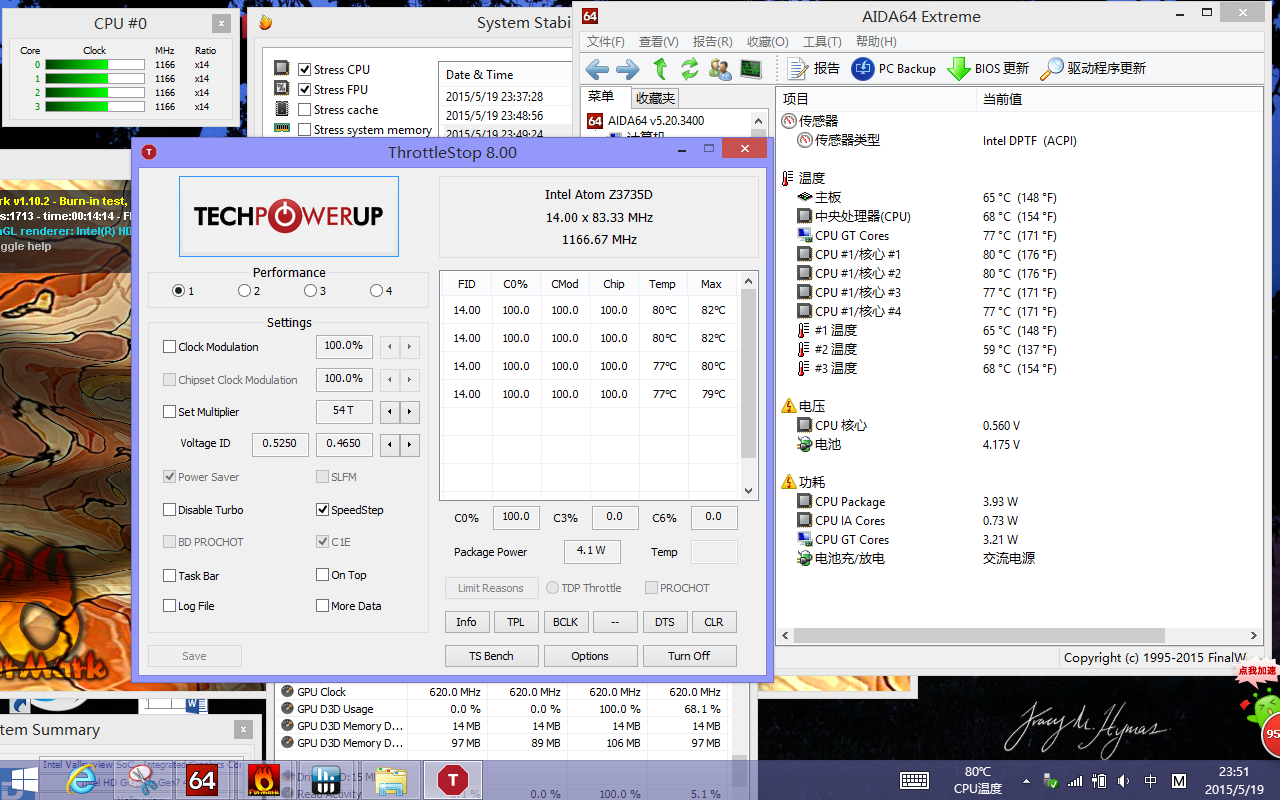This screenshot has height=800, width=1280.
Task: Click the 中 input method tray icon
Action: click(1151, 781)
